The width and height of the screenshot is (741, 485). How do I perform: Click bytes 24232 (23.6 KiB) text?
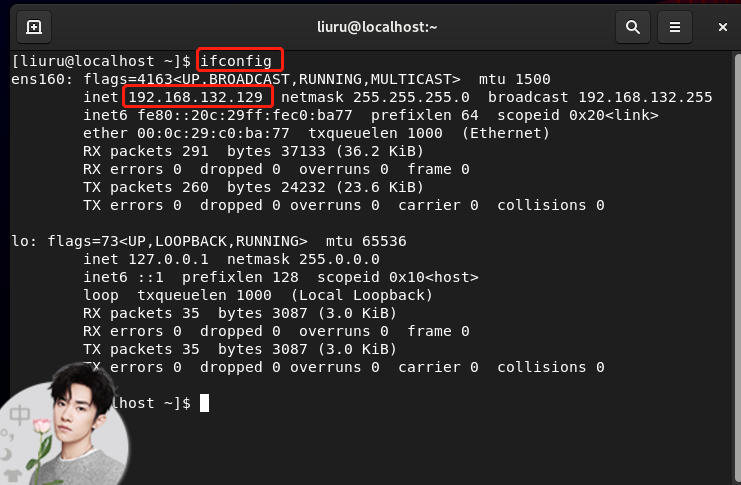(x=325, y=187)
